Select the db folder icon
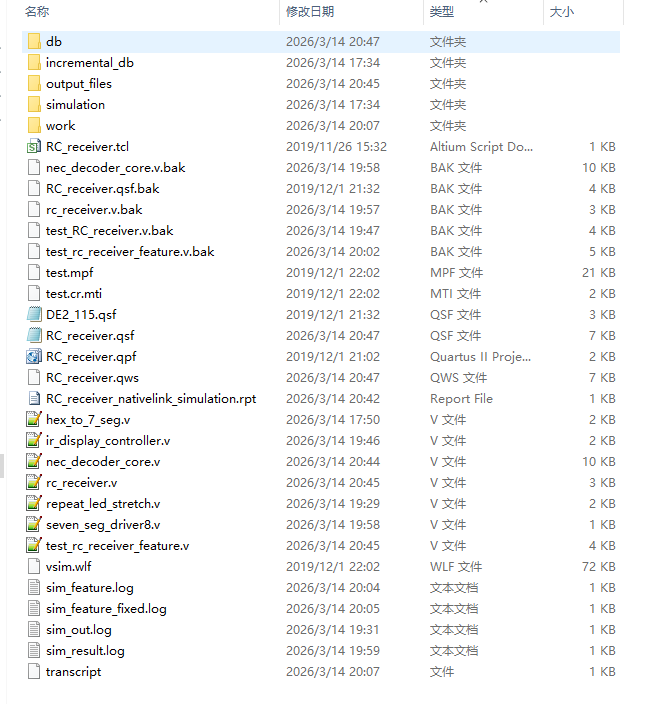659x704 pixels. (34, 41)
